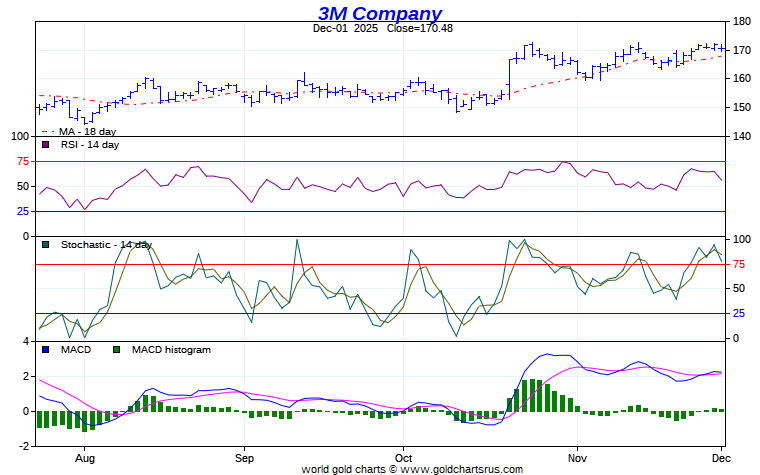Click the Sep month label on x-axis
Image resolution: width=760 pixels, height=475 pixels.
tap(244, 458)
